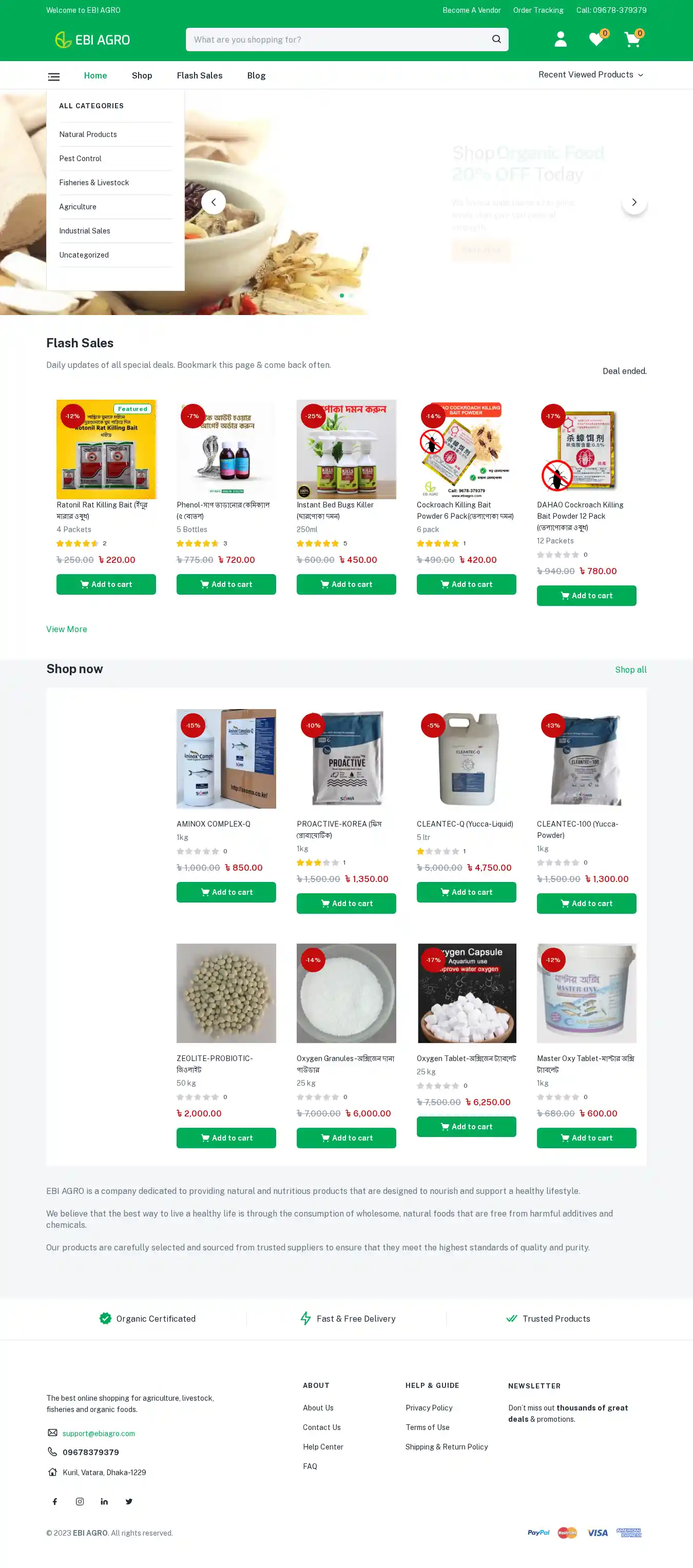Screen dimensions: 693x1568
Task: Add Ratonil Rat Killing Bait to cart
Action: [x=106, y=584]
